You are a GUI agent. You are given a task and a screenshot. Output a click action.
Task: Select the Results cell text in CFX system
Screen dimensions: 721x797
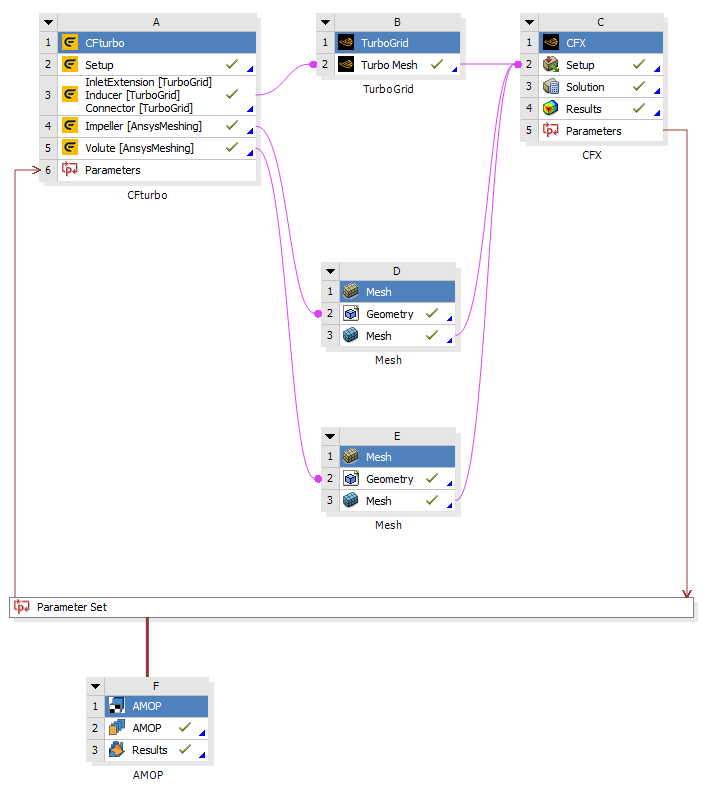coord(584,109)
